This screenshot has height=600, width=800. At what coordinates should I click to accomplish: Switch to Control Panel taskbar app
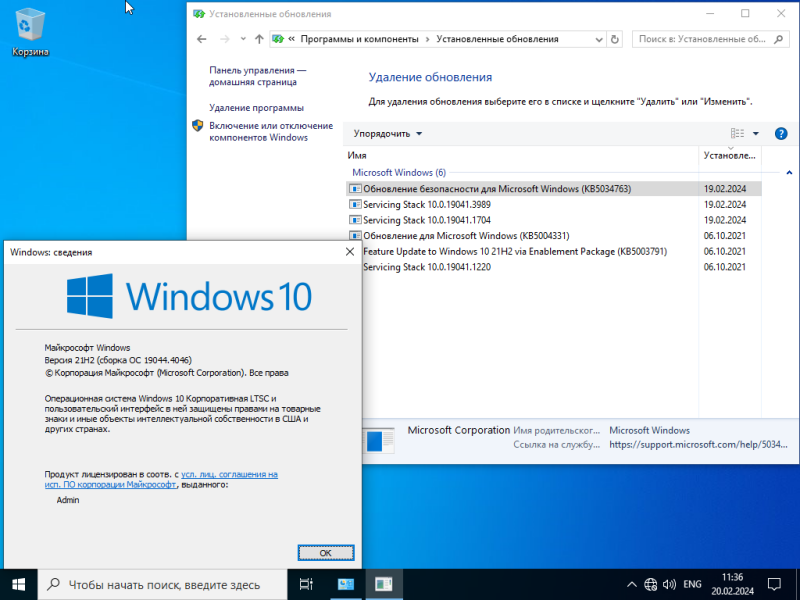coord(345,585)
